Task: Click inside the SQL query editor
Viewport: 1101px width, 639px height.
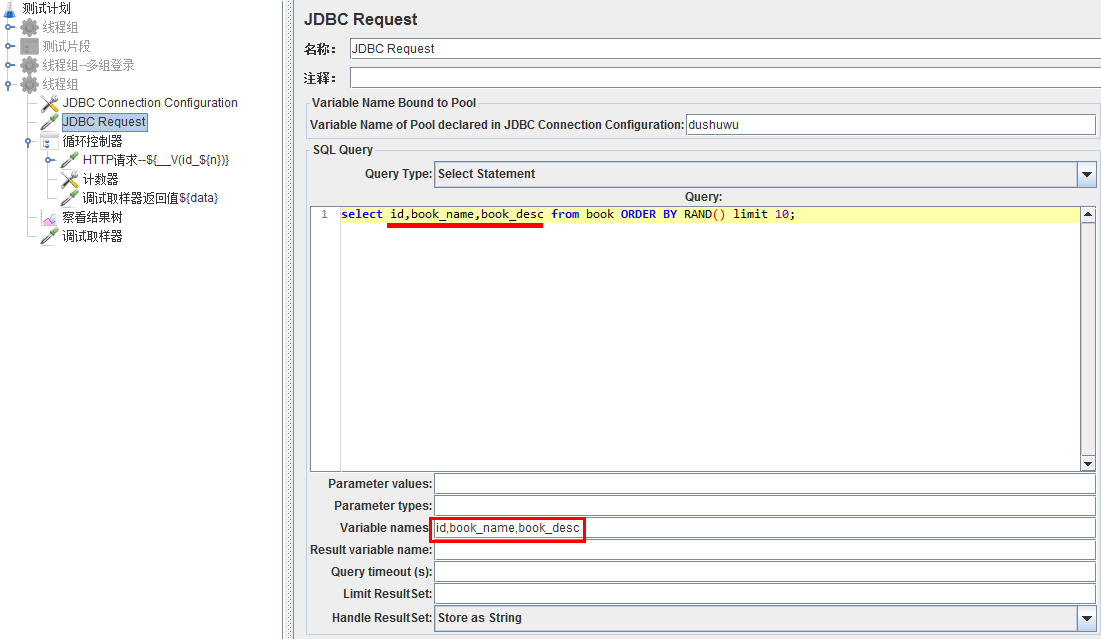Action: coord(709,337)
